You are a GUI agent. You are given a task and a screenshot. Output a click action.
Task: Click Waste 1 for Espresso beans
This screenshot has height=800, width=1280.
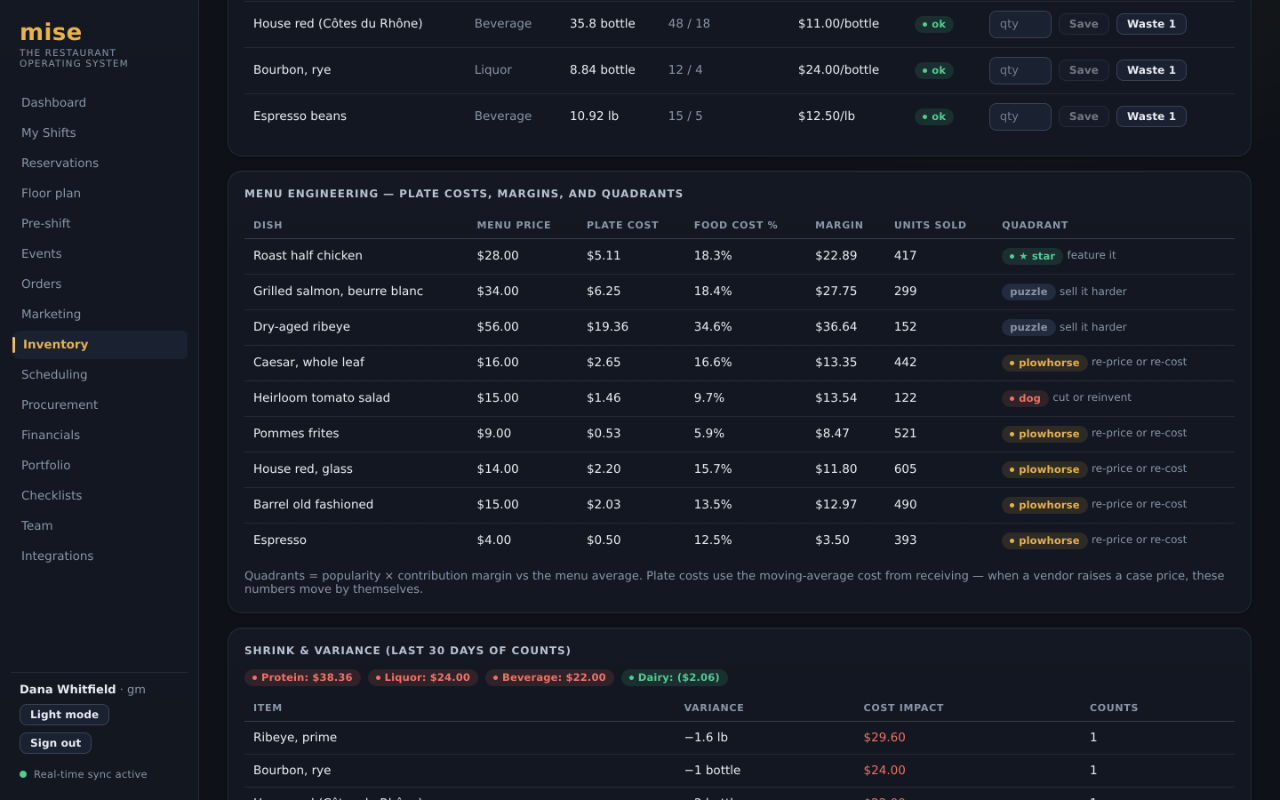coord(1151,116)
